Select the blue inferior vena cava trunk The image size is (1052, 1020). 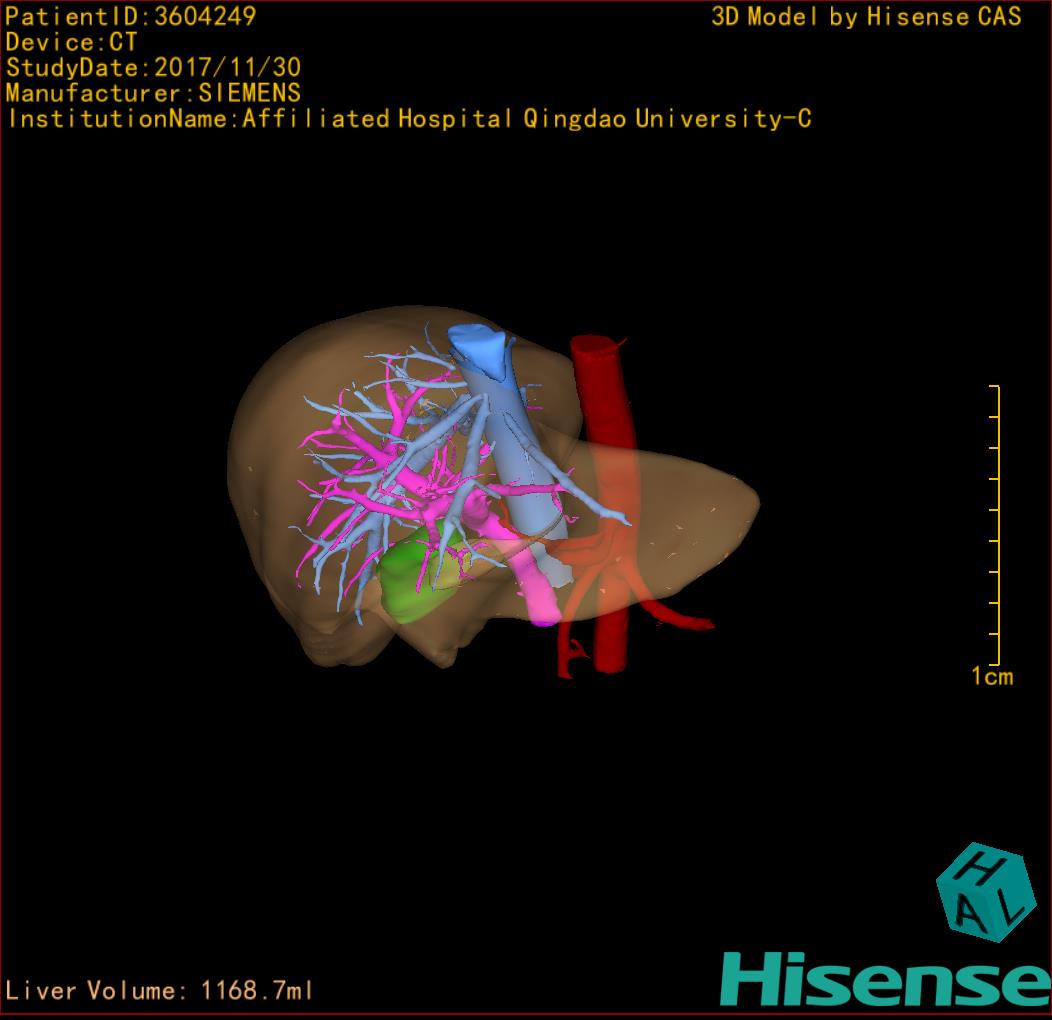point(500,420)
